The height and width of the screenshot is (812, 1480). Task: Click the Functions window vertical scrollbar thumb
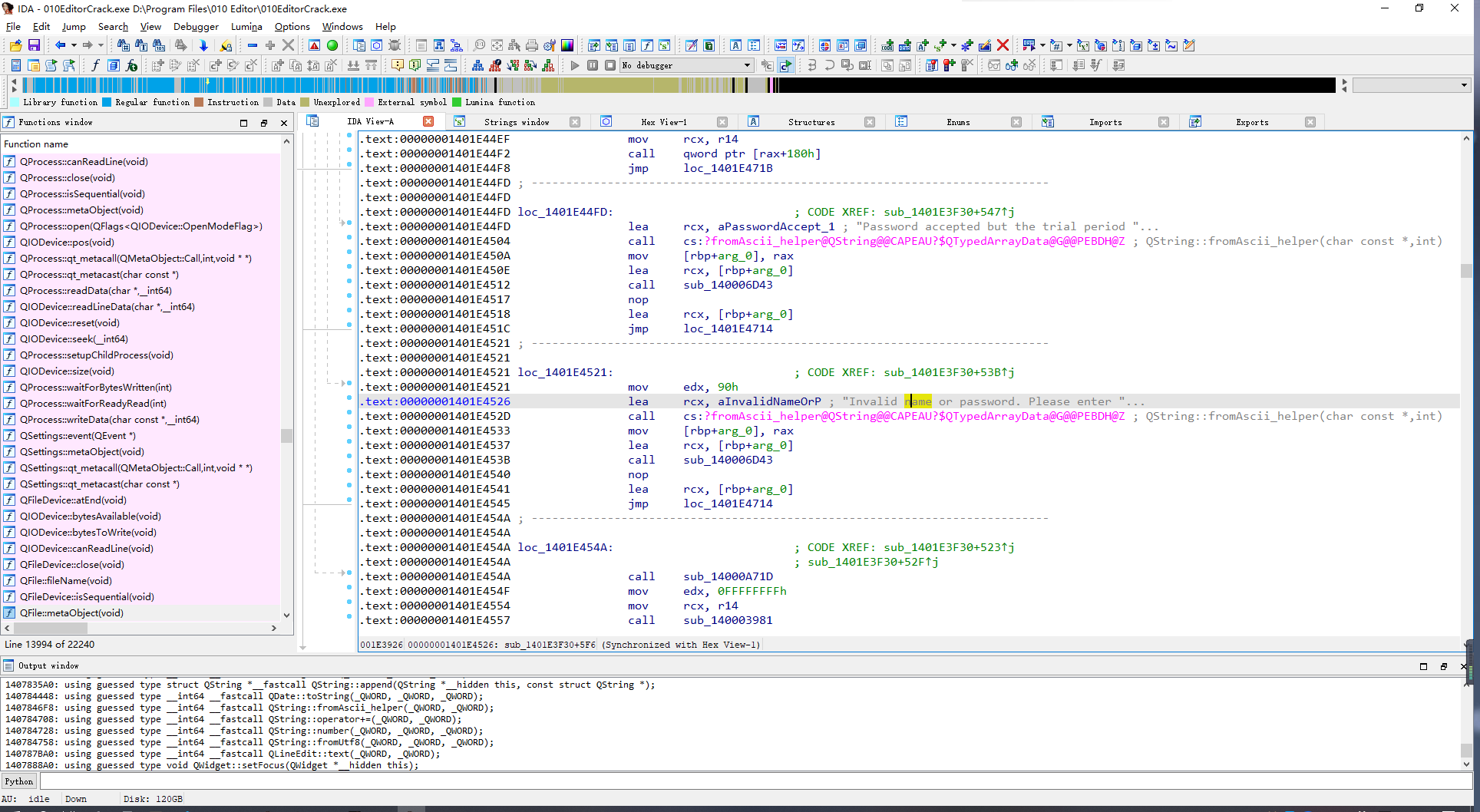[286, 436]
